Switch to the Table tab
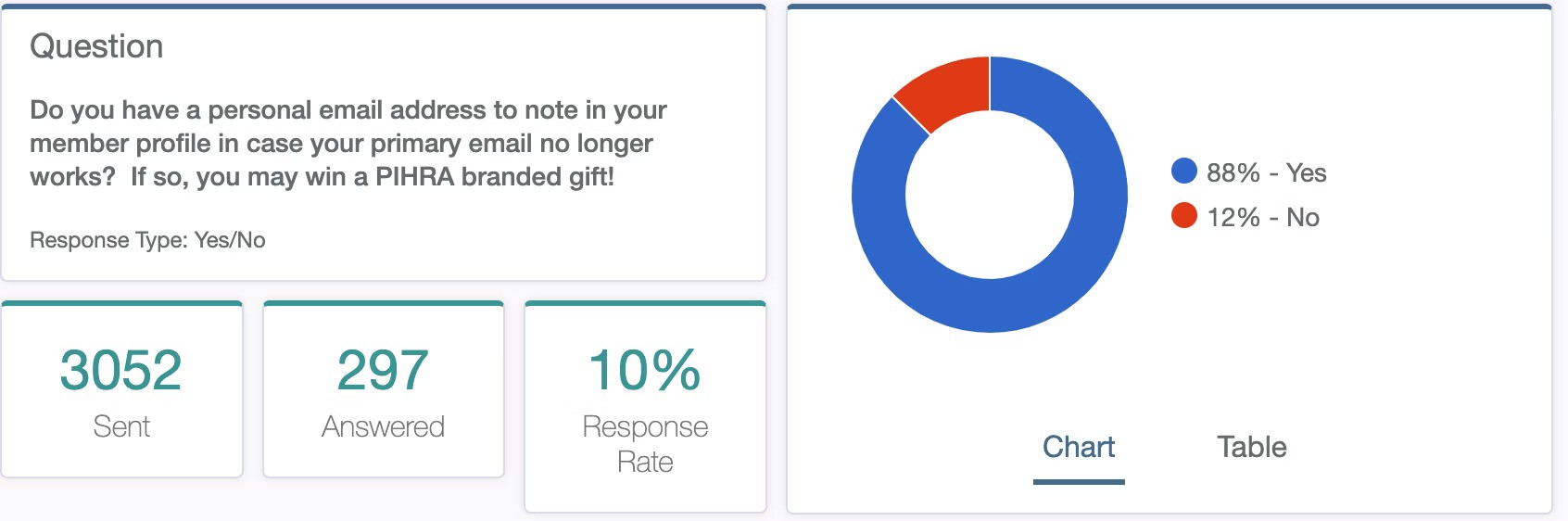 1251,448
